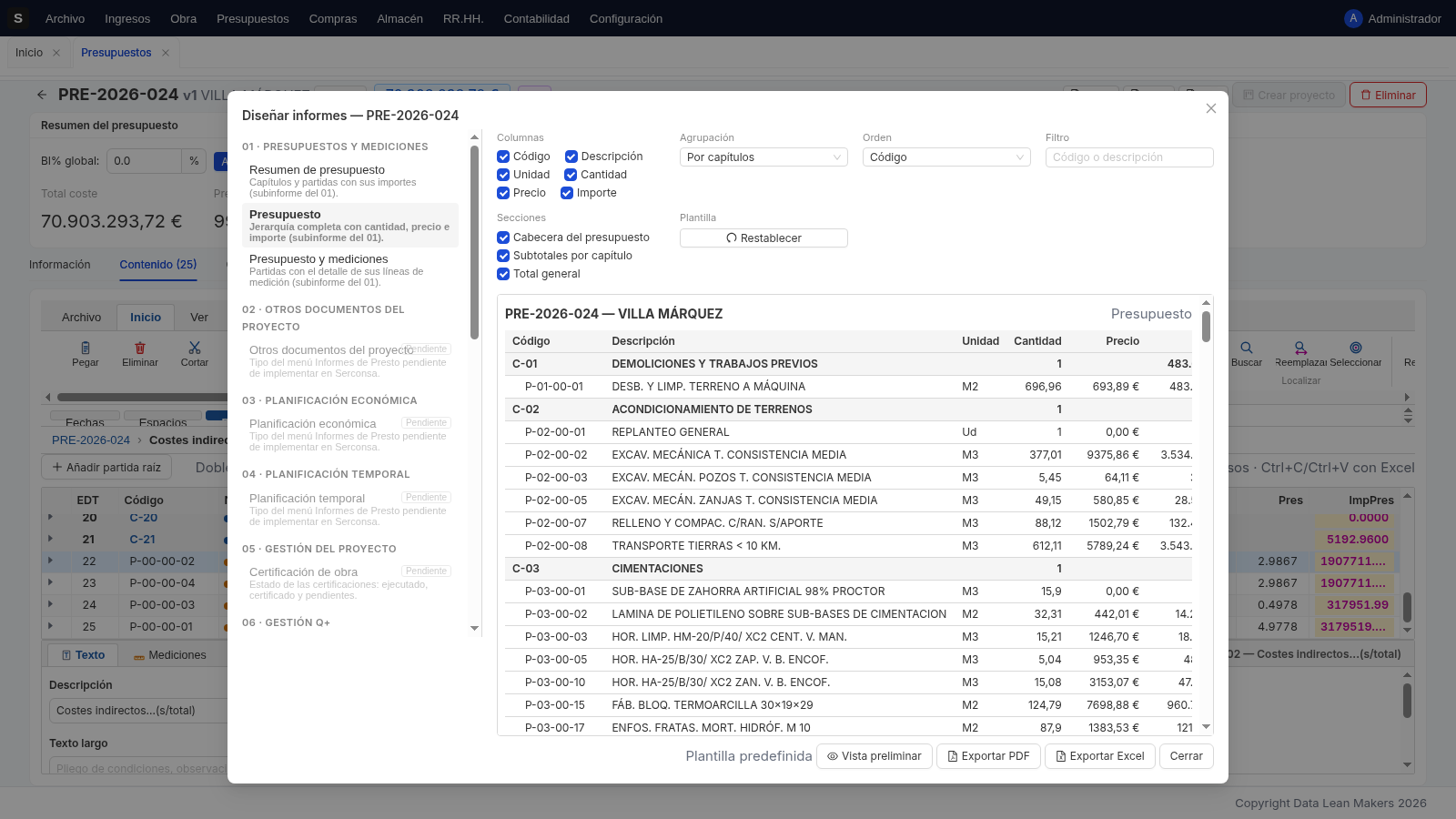Click Exportar Excel button
The image size is (1456, 819).
pyautogui.click(x=1099, y=756)
